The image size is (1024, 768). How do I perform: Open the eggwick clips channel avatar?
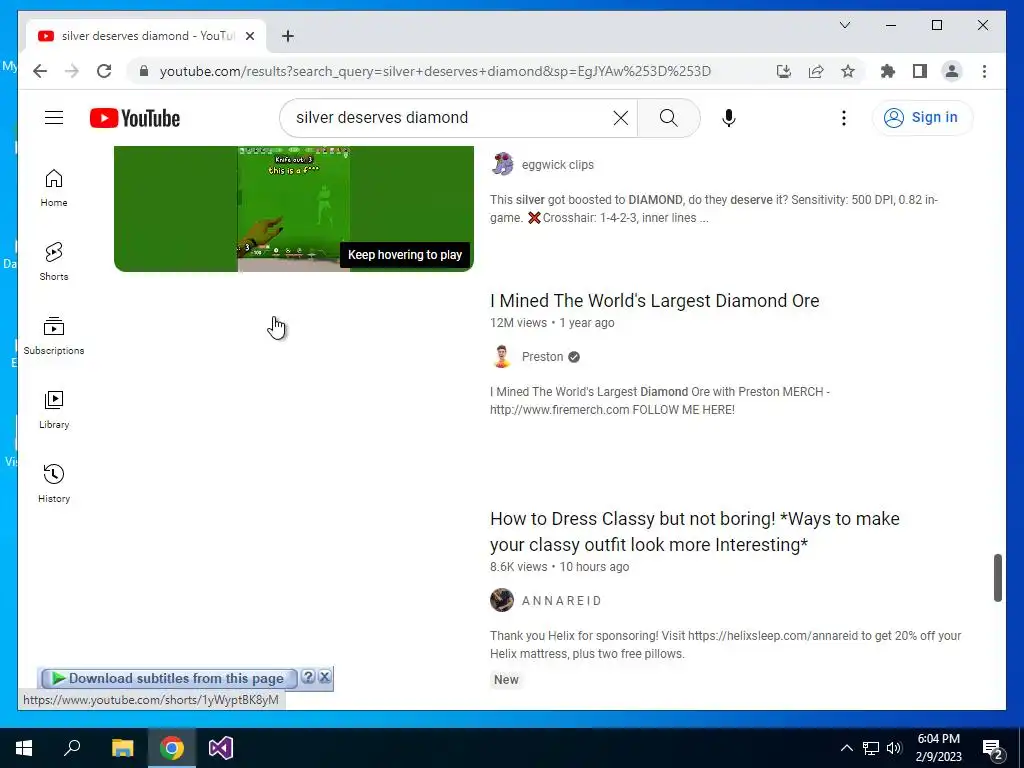[x=502, y=165]
